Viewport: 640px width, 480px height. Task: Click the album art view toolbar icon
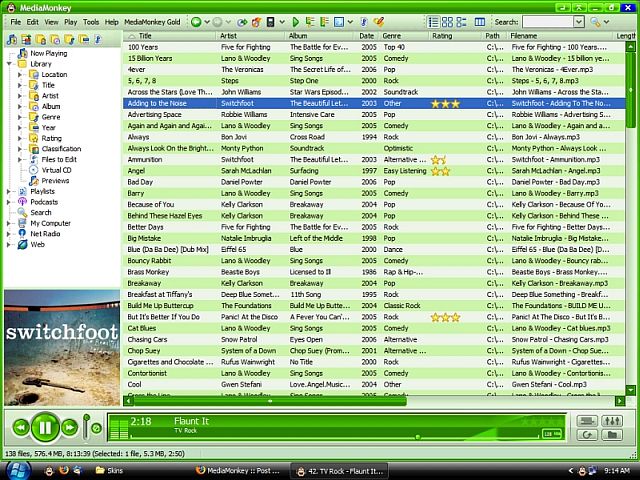[x=339, y=22]
